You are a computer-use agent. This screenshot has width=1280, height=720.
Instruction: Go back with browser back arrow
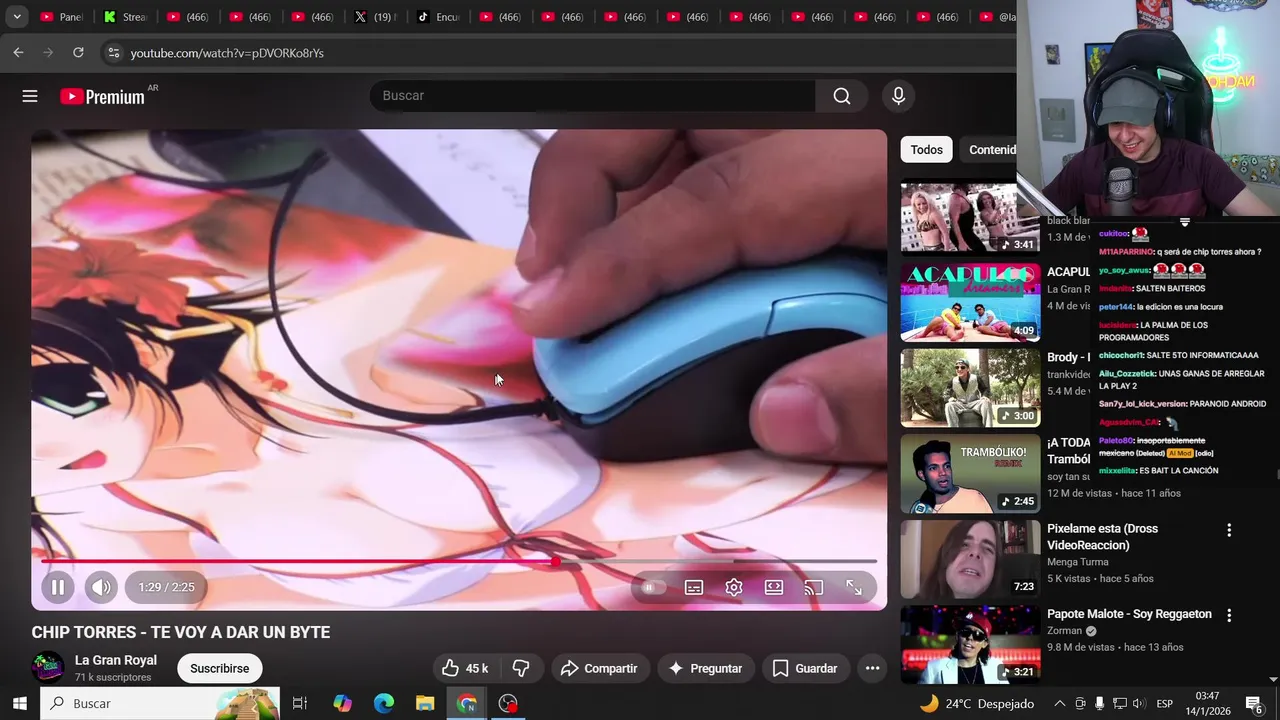pyautogui.click(x=18, y=53)
